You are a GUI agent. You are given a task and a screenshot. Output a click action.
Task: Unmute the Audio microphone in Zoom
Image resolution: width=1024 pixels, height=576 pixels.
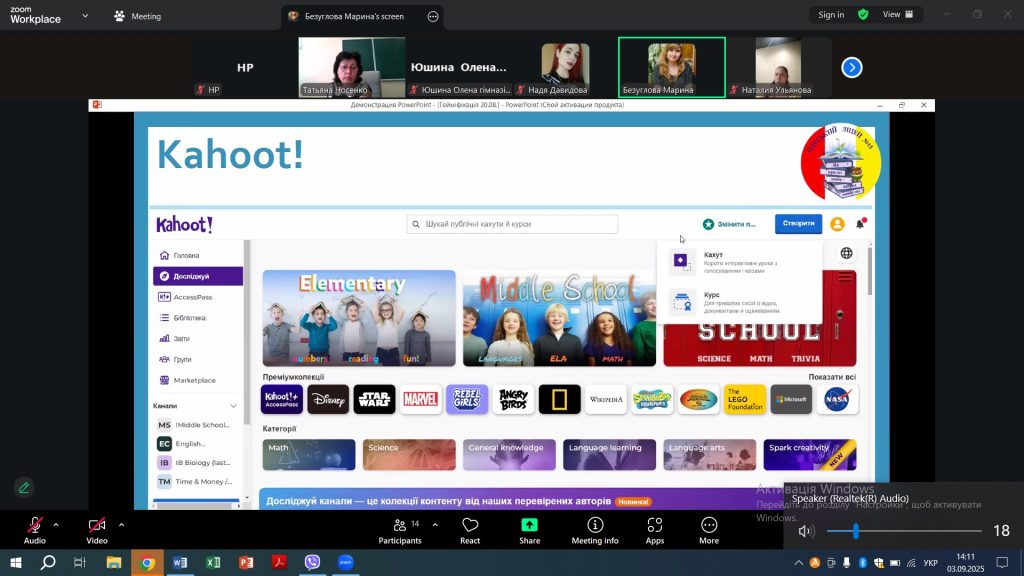(x=35, y=531)
